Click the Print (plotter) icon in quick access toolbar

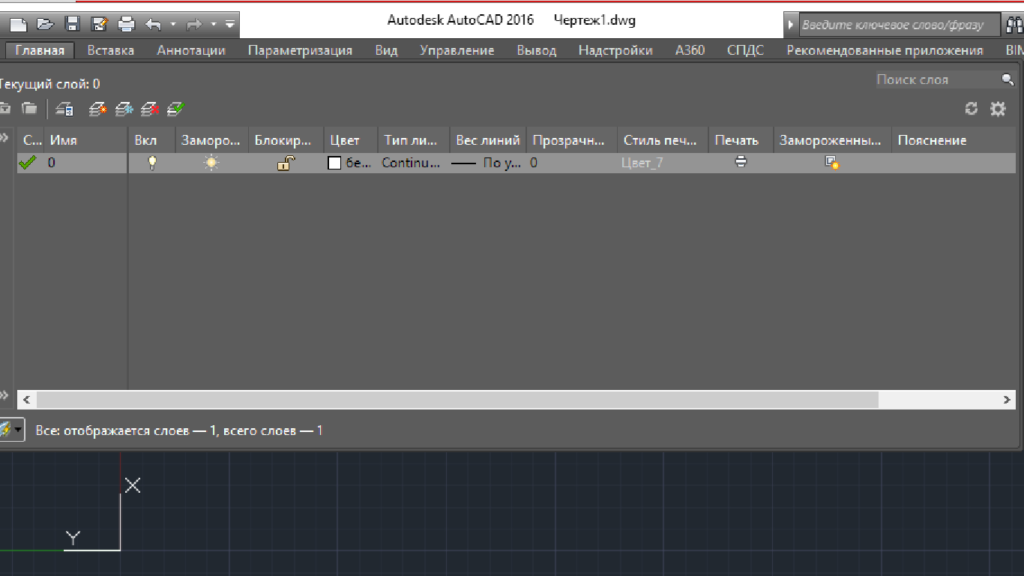point(126,22)
